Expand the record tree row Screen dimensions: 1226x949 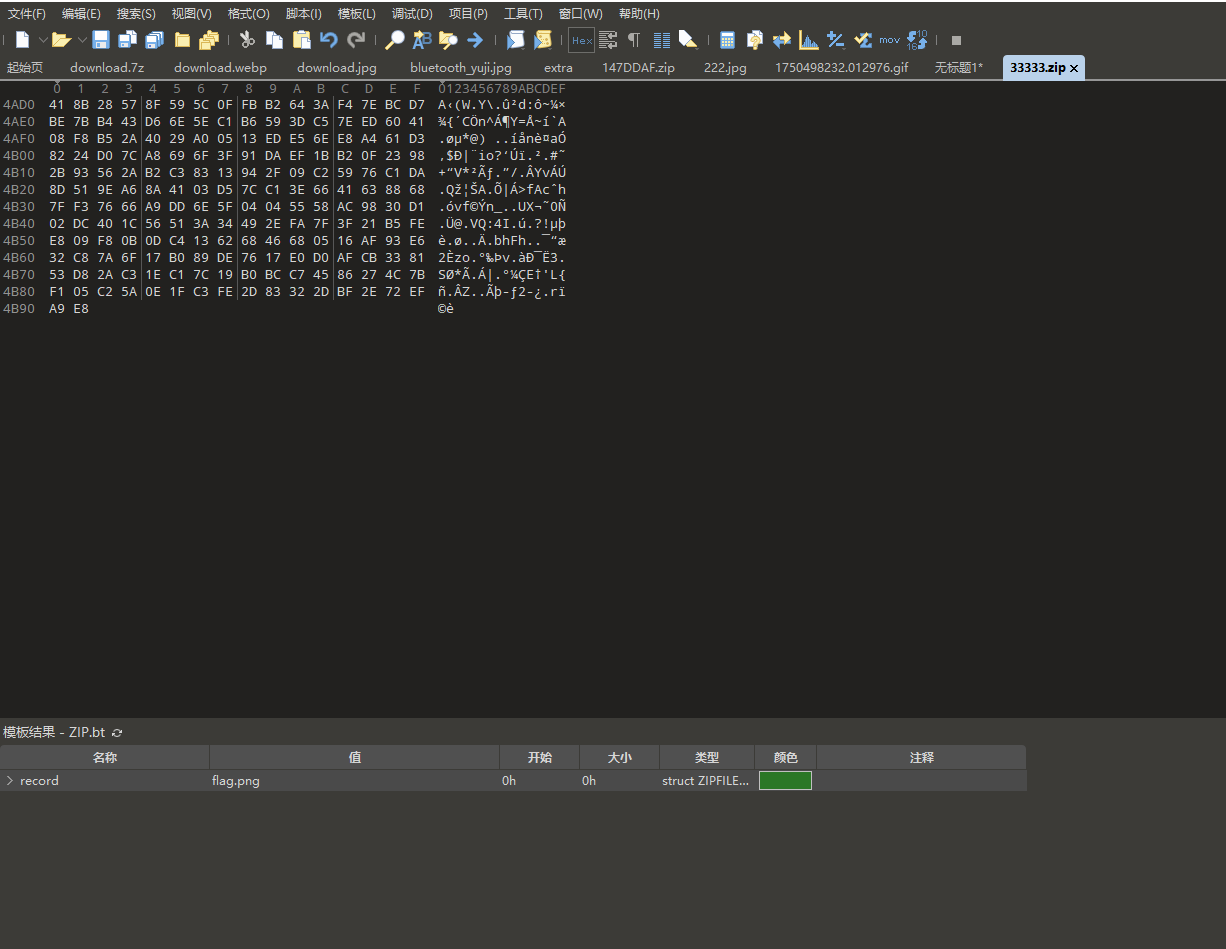[x=10, y=781]
